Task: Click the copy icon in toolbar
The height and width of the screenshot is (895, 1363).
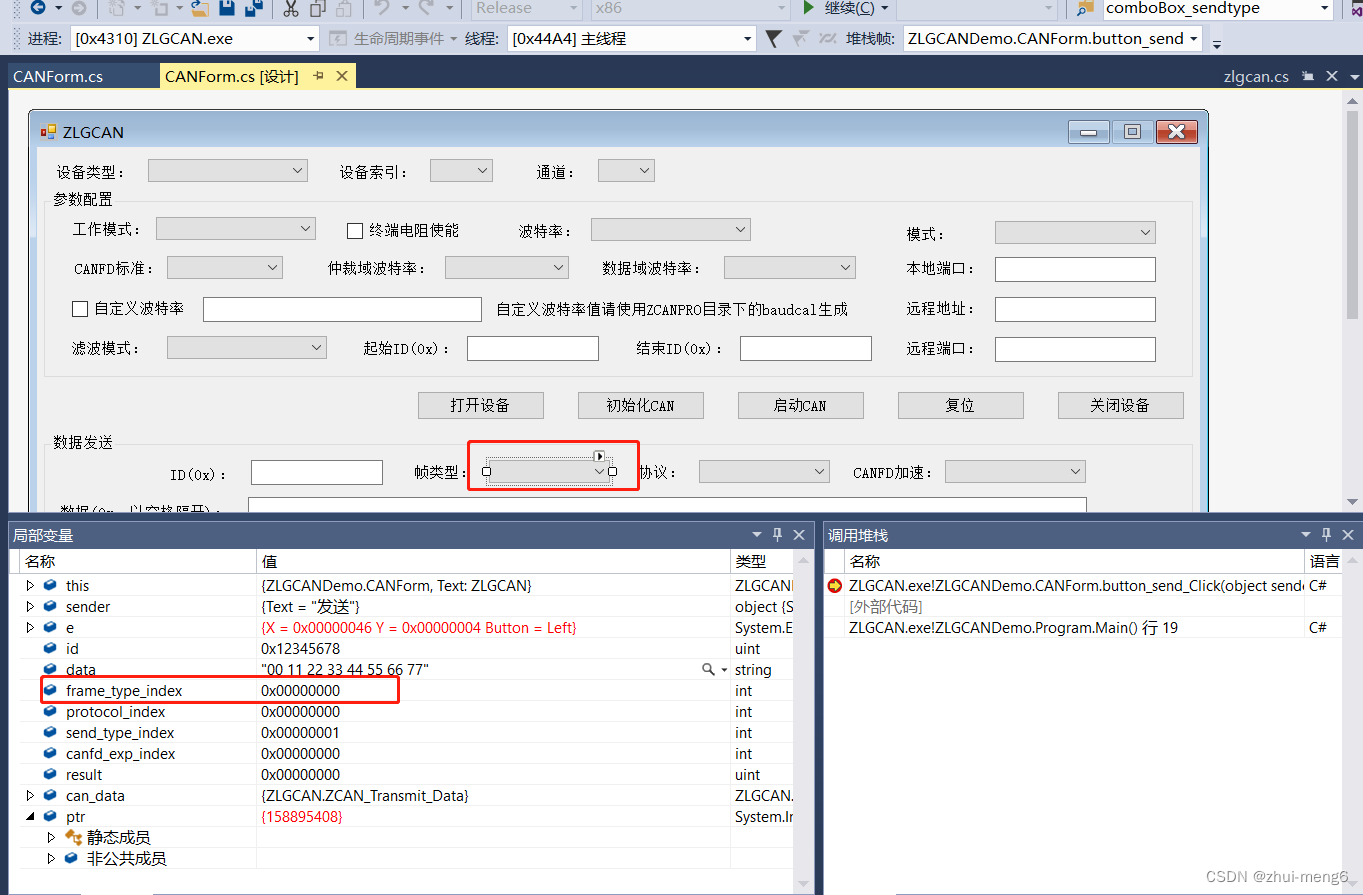Action: (317, 8)
